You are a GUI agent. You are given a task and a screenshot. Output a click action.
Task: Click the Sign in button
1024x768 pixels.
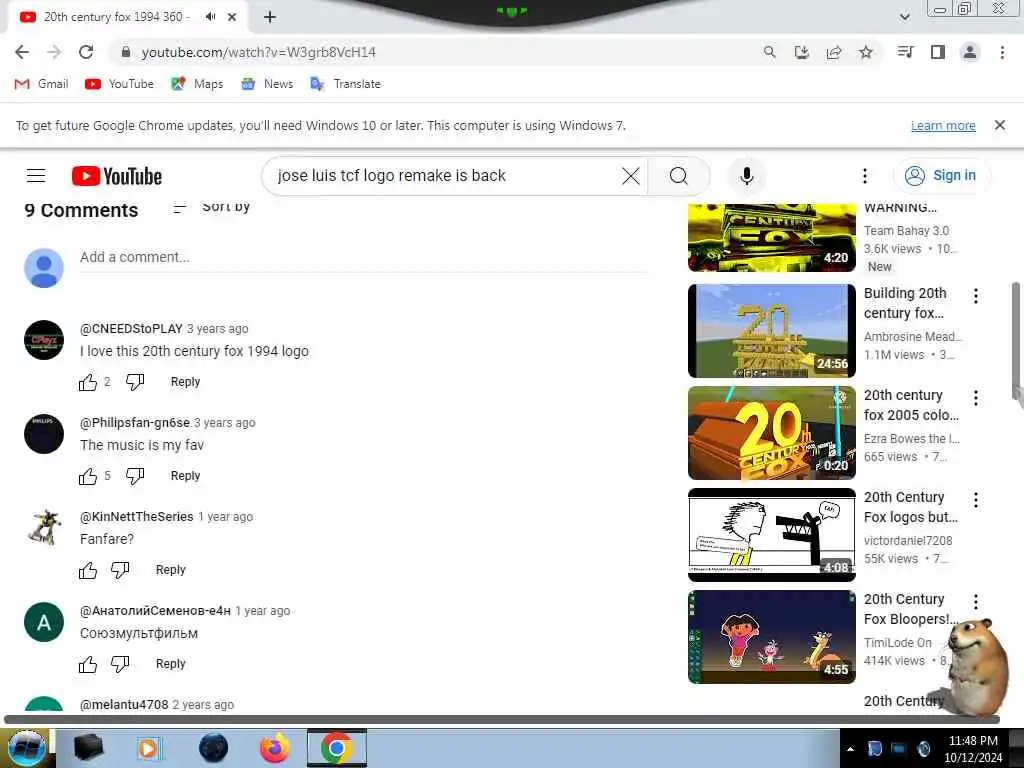click(941, 176)
